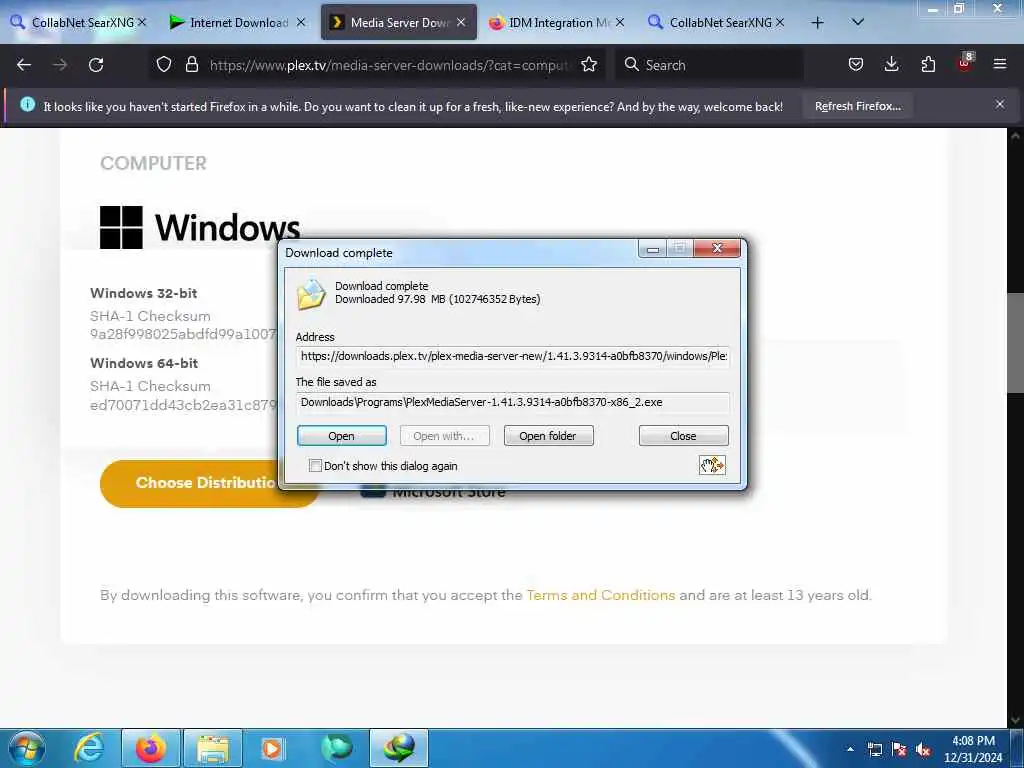This screenshot has height=768, width=1024.
Task: Open the clock showing 4:08 PM
Action: (973, 749)
